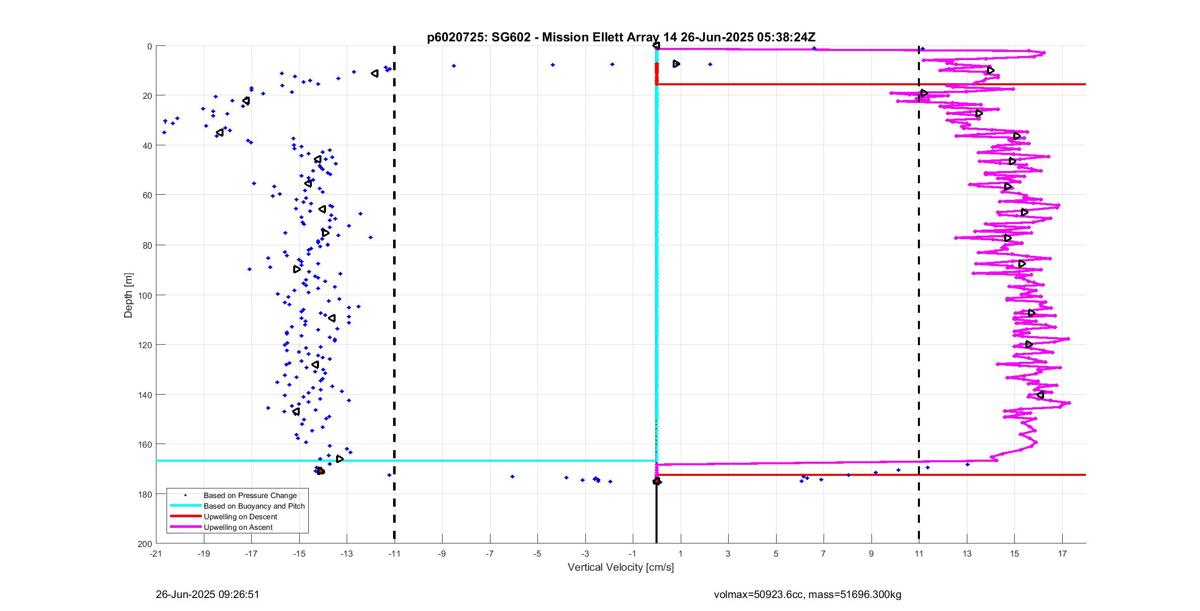Click legend entry 'Upwelling on Ascent'
1200x611 pixels.
point(237,527)
